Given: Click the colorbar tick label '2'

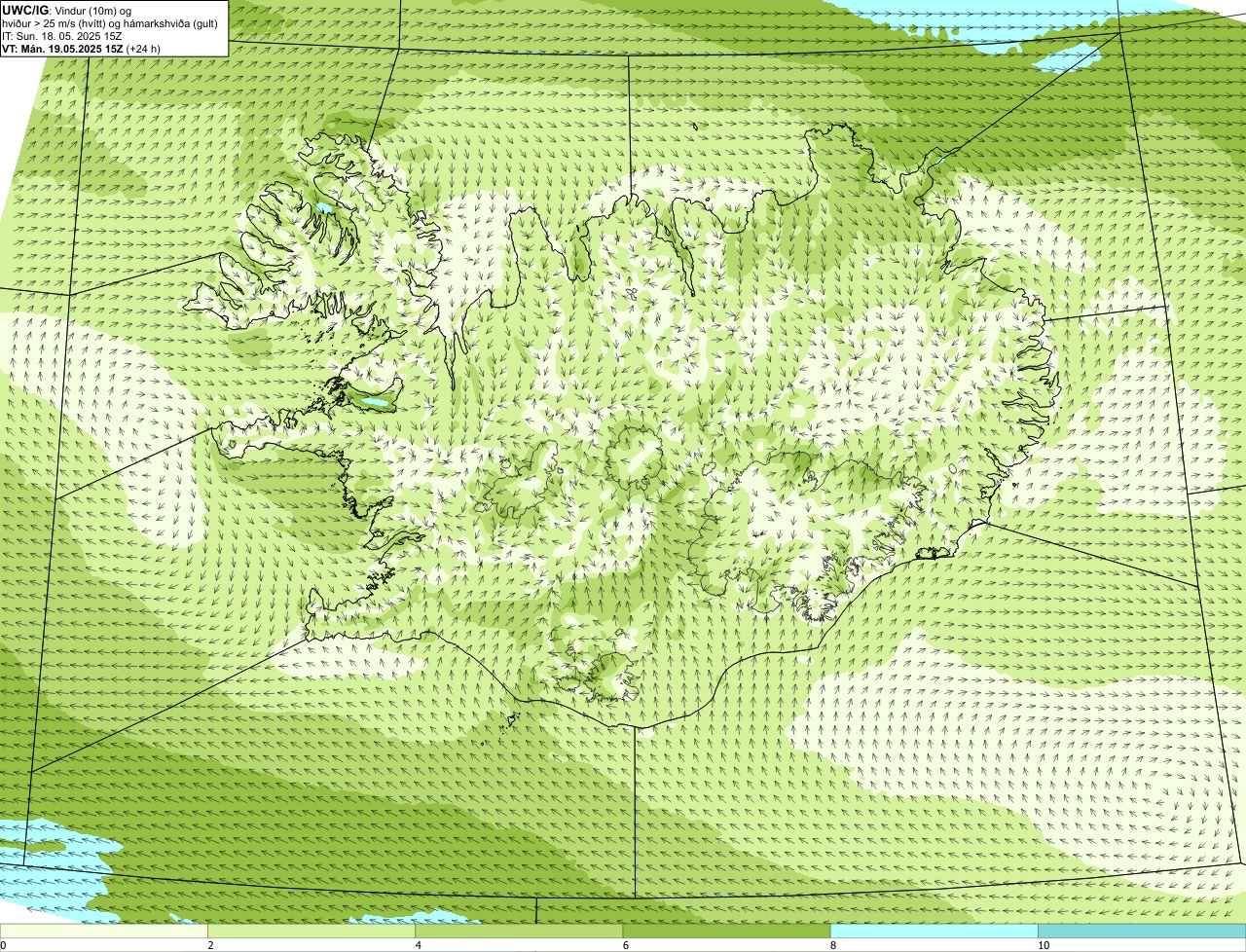Looking at the screenshot, I should click(210, 945).
